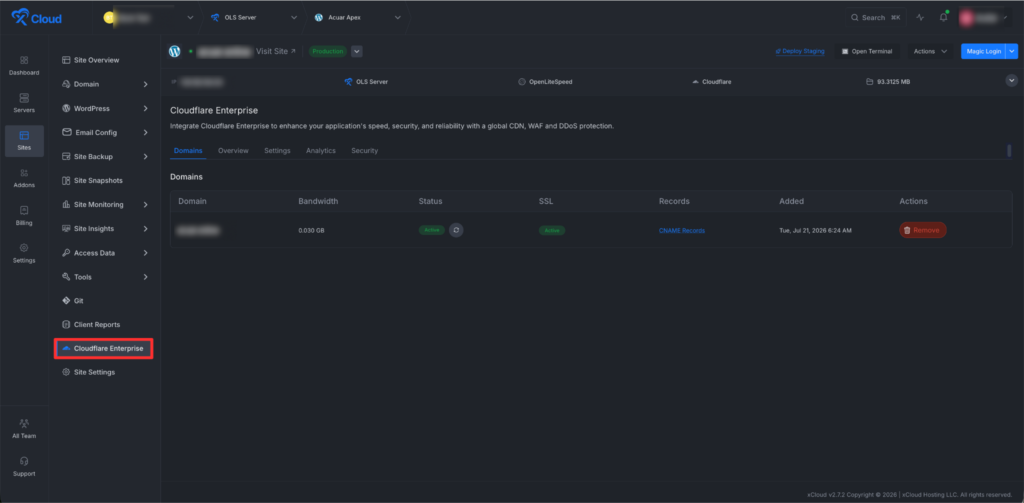Click the Magic Login button
The width and height of the screenshot is (1024, 503).
(x=984, y=51)
